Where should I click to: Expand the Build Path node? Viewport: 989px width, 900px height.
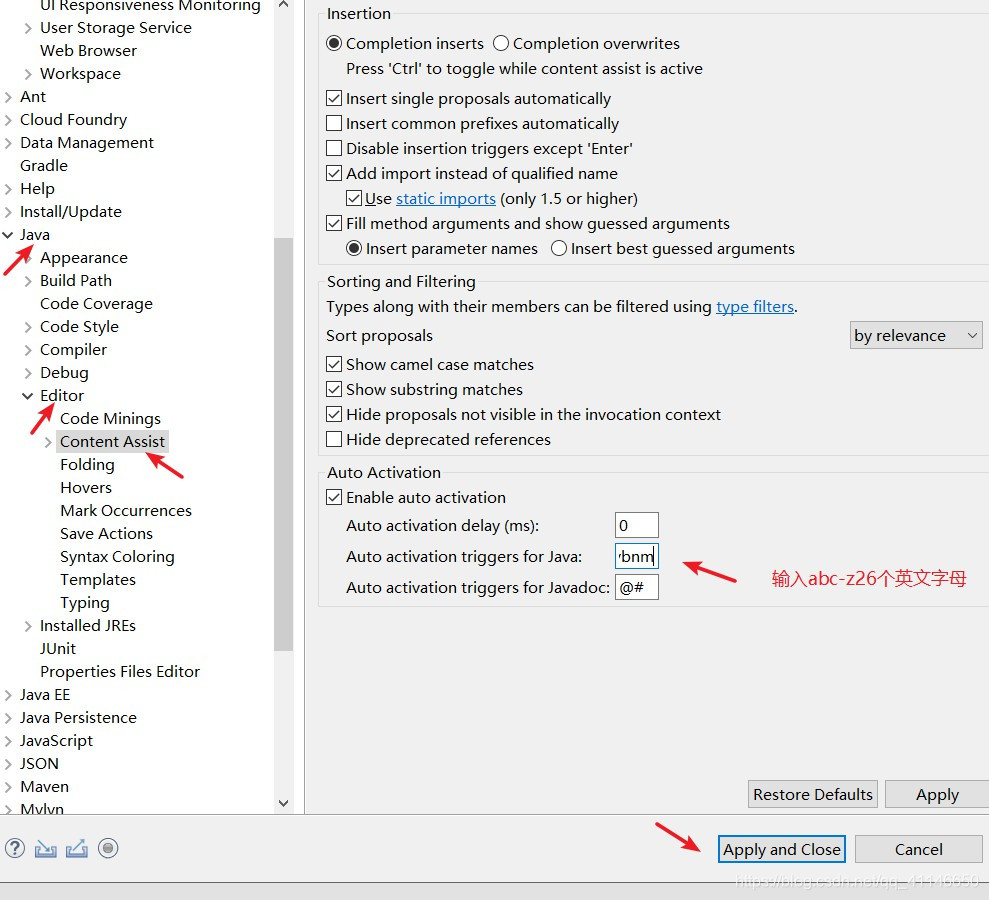pos(28,281)
